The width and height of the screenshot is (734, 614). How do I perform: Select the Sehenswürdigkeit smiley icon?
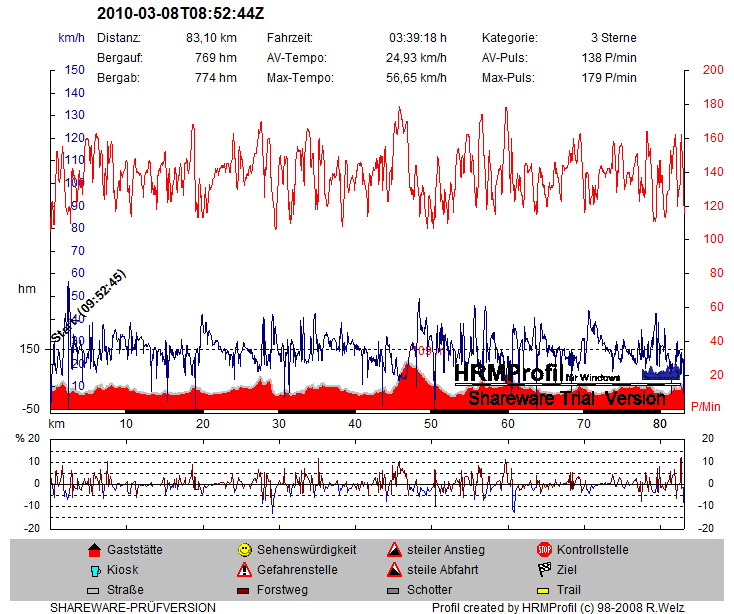(244, 550)
